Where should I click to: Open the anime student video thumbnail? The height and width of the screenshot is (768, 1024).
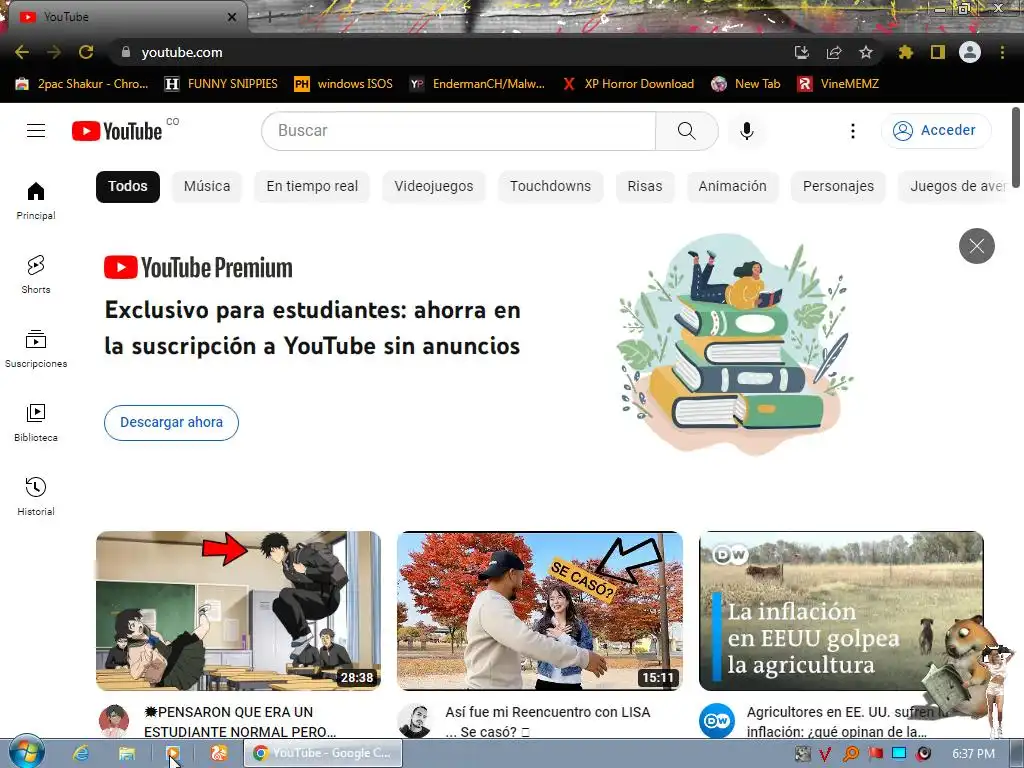click(238, 611)
